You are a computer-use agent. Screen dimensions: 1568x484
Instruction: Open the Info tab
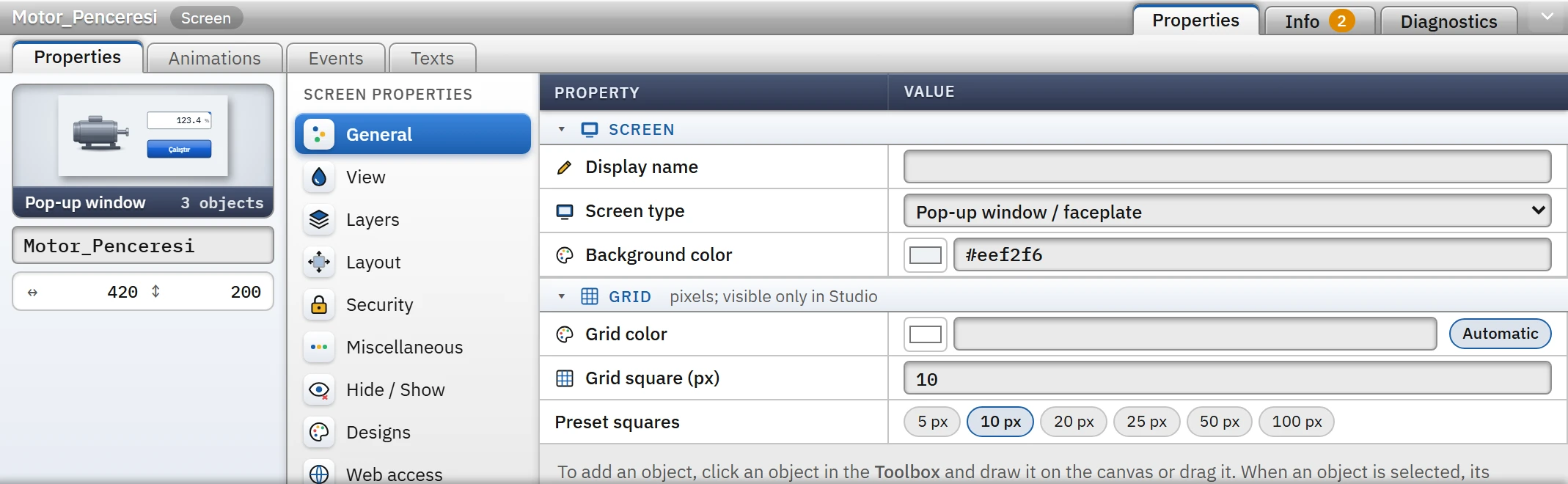click(x=1319, y=21)
